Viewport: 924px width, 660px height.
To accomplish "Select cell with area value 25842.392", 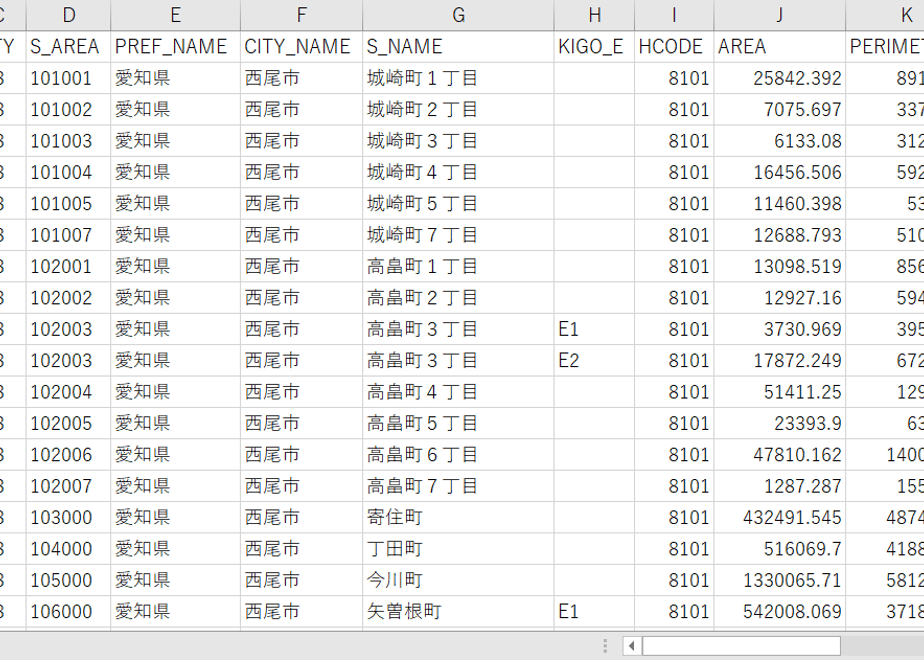I will 780,78.
